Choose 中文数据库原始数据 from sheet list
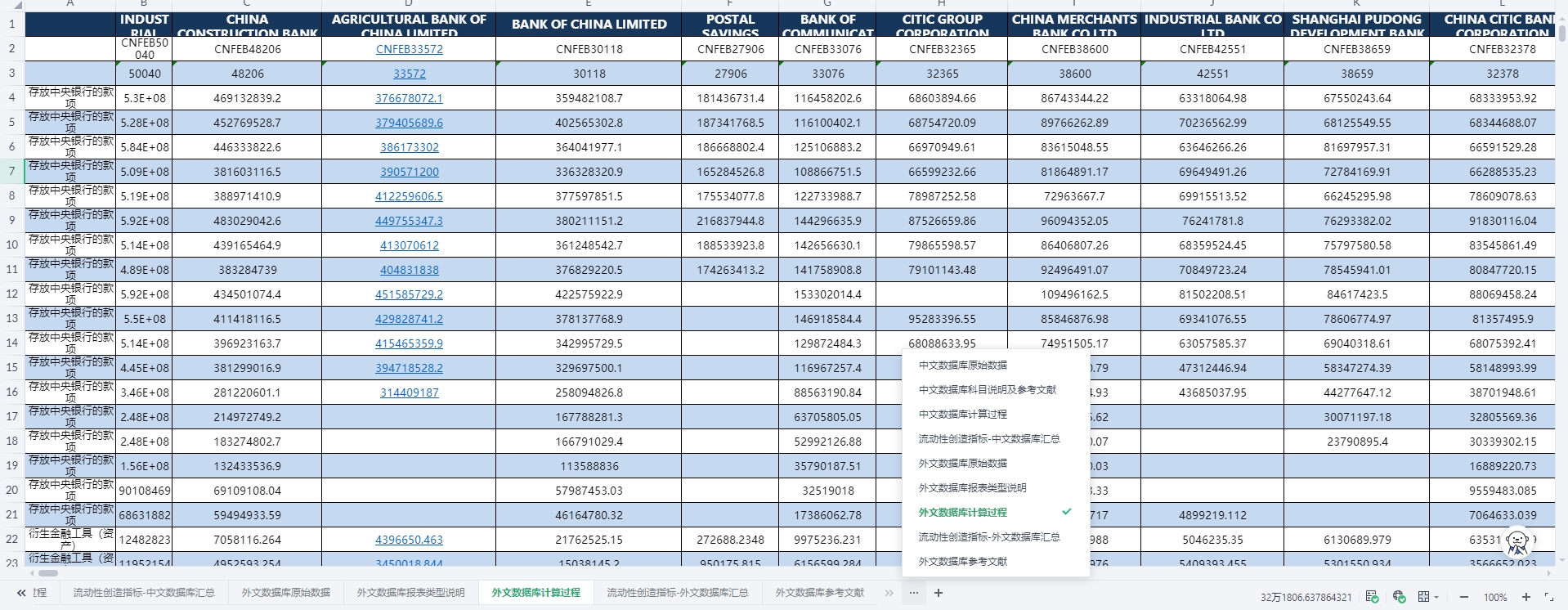1568x610 pixels. coord(996,366)
